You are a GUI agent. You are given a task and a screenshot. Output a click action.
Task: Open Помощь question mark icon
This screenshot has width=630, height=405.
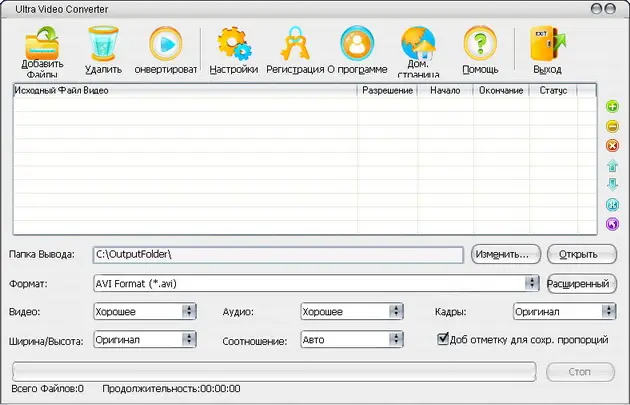[480, 43]
